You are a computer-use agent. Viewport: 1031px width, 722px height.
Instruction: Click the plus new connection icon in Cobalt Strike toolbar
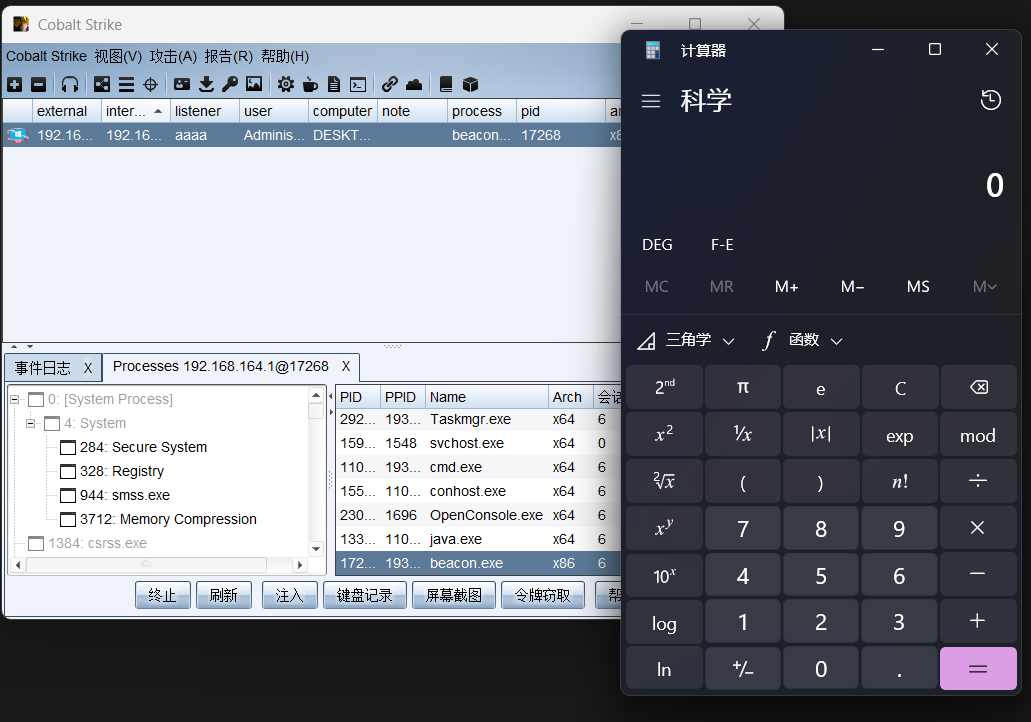coord(14,84)
